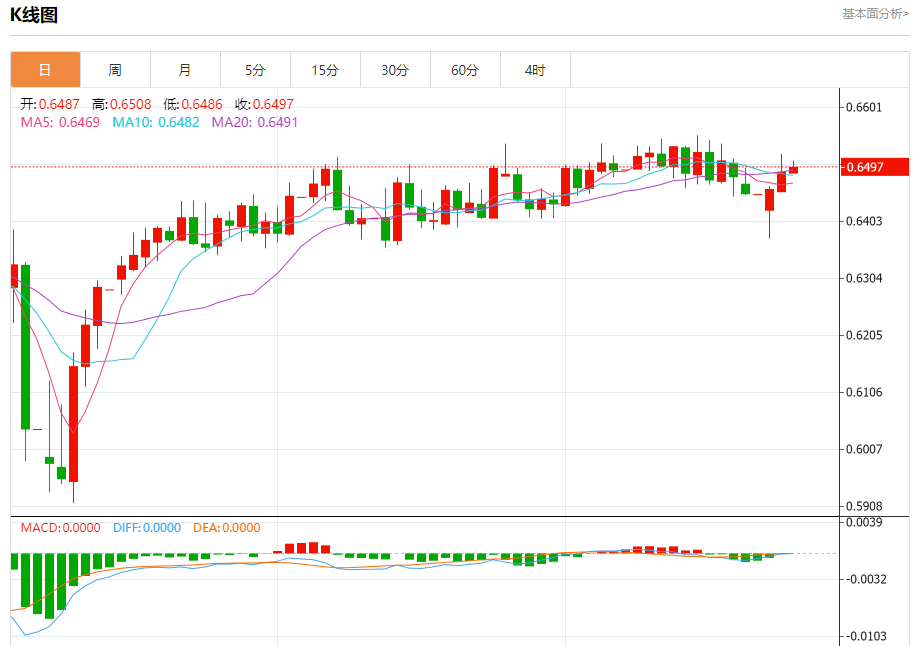Click the 高:0.6508 high value
915x646 pixels.
pos(121,104)
